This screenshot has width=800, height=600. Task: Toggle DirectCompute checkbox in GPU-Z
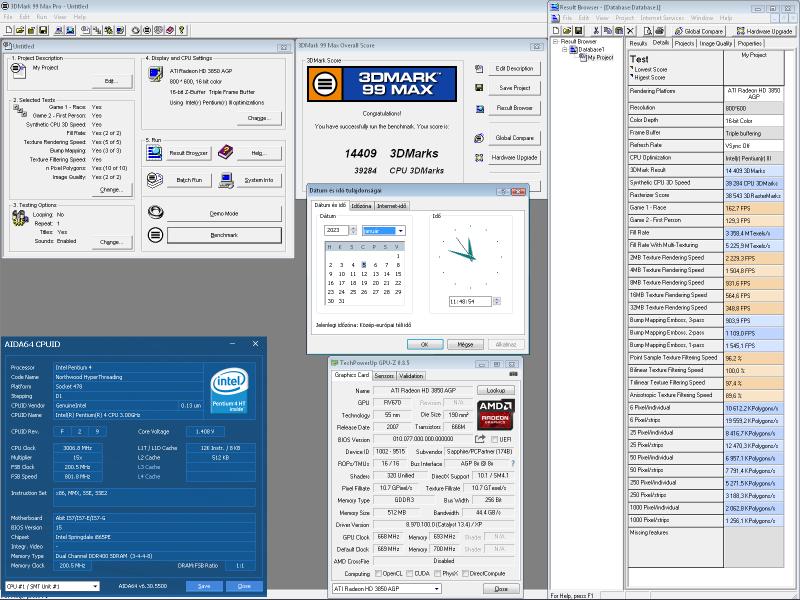[x=465, y=573]
